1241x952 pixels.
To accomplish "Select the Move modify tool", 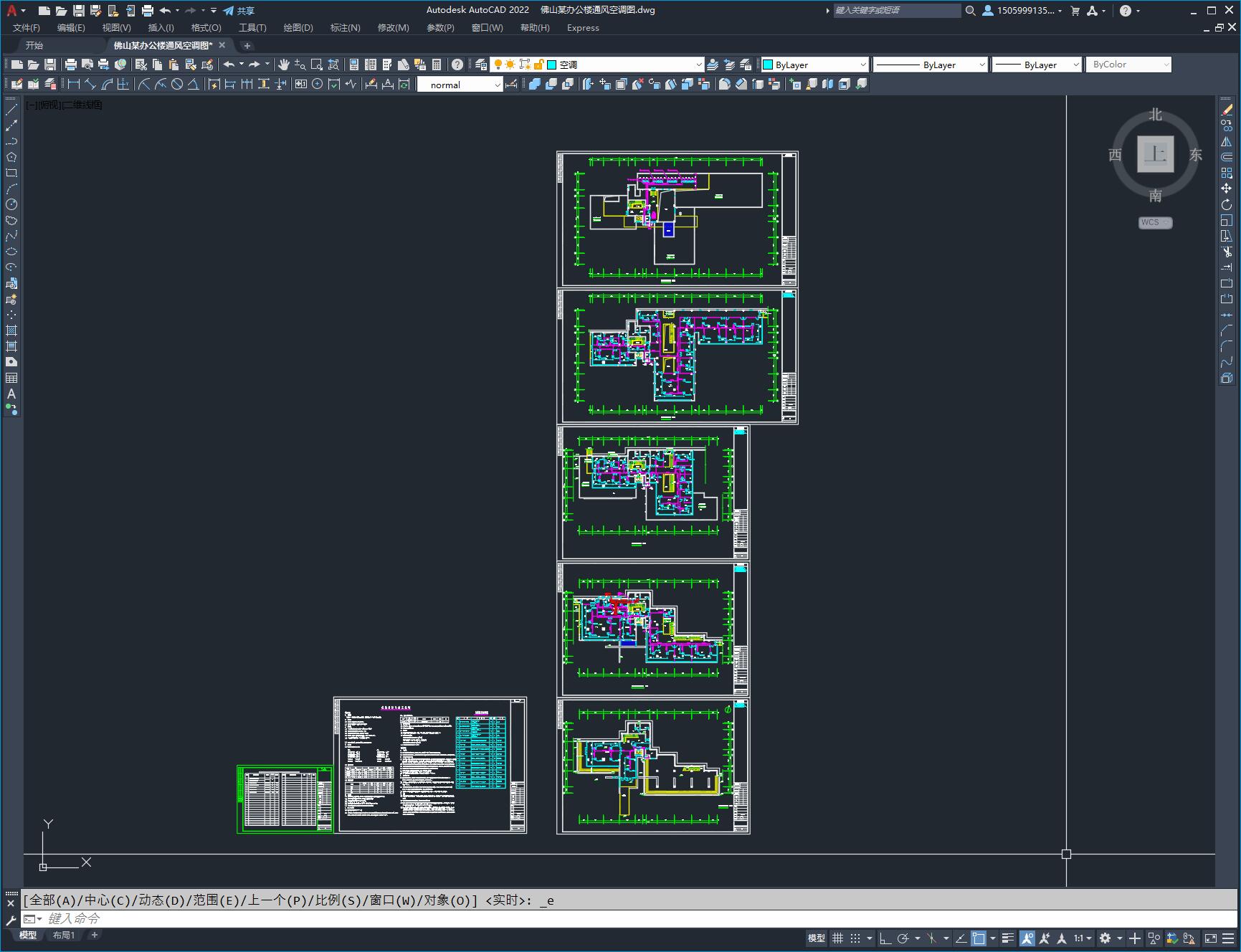I will tap(1227, 189).
